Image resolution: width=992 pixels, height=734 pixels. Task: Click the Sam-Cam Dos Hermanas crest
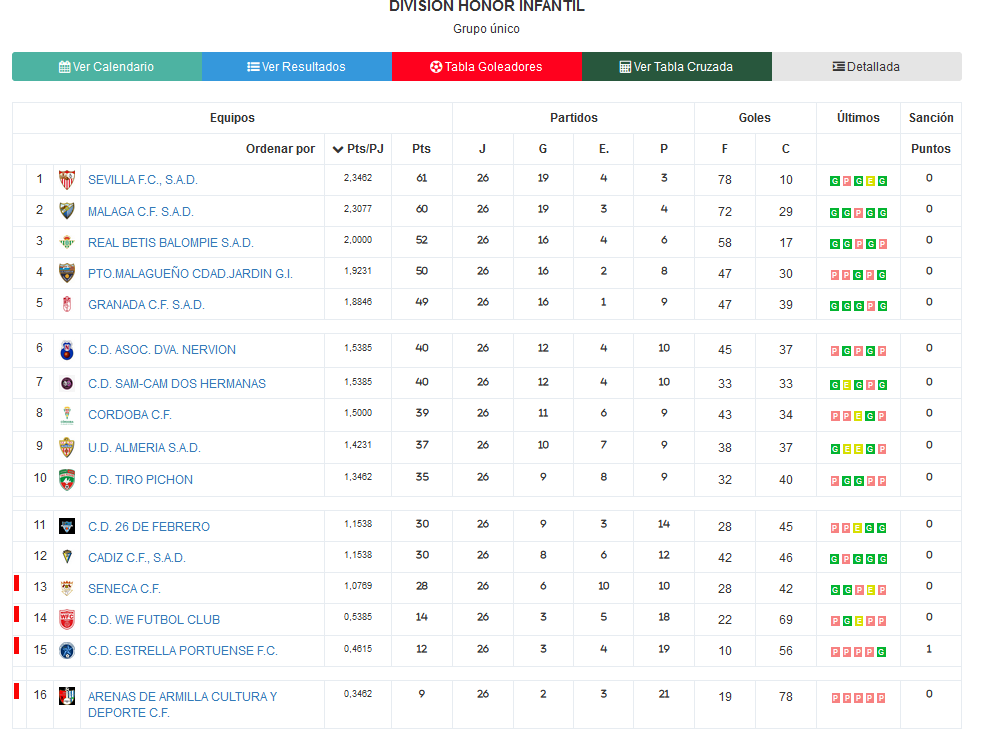tap(66, 383)
